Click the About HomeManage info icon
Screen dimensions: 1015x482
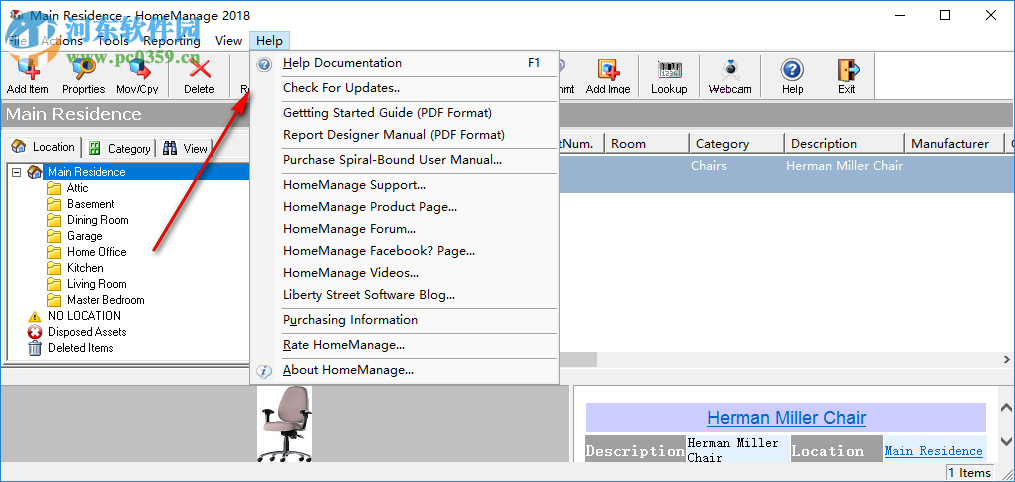(264, 371)
